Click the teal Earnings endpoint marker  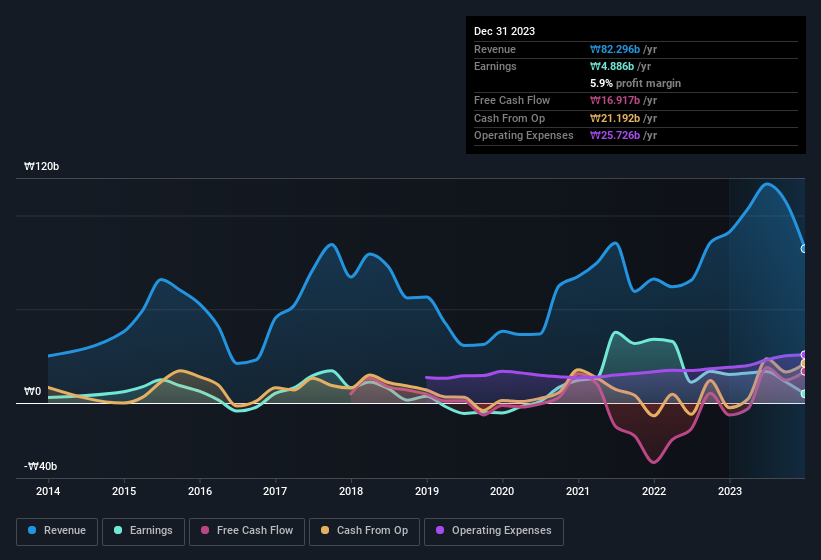[x=804, y=394]
